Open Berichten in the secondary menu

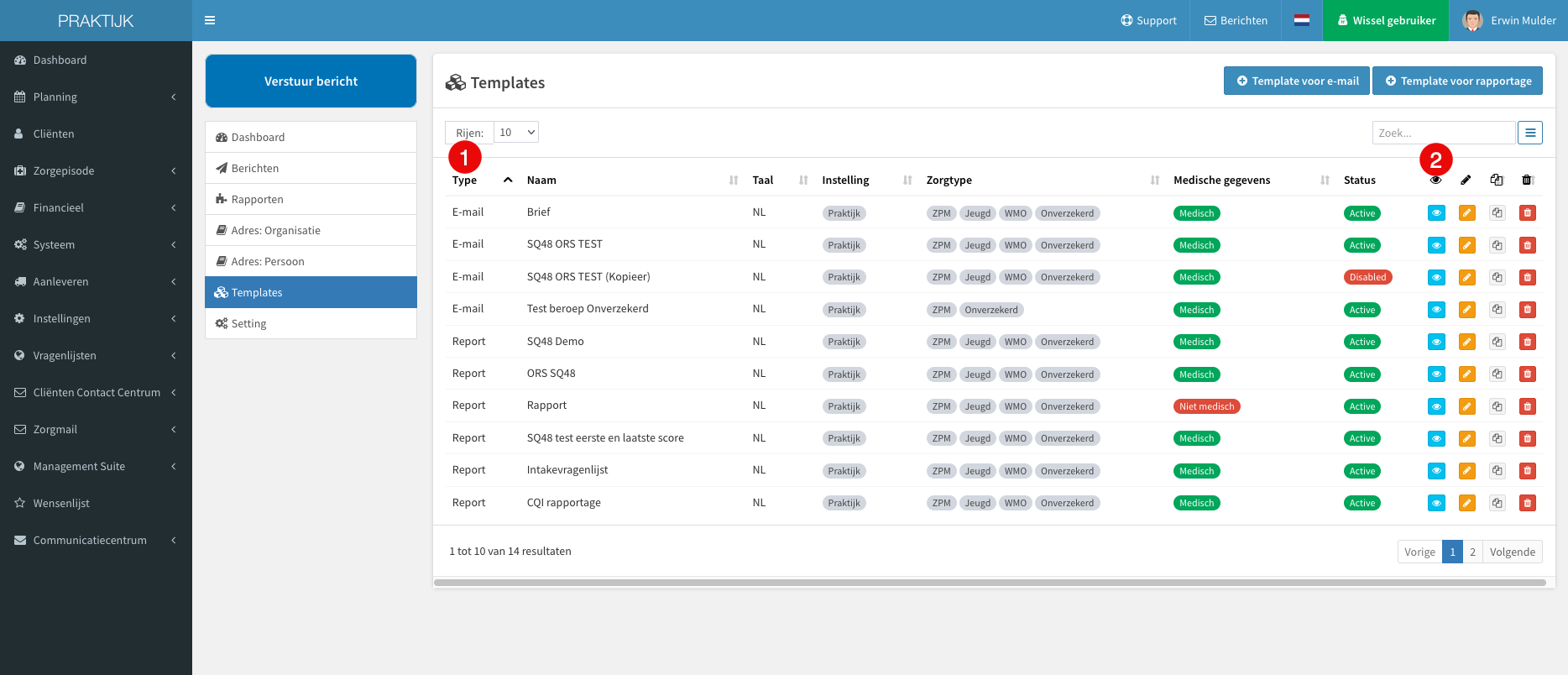[311, 168]
